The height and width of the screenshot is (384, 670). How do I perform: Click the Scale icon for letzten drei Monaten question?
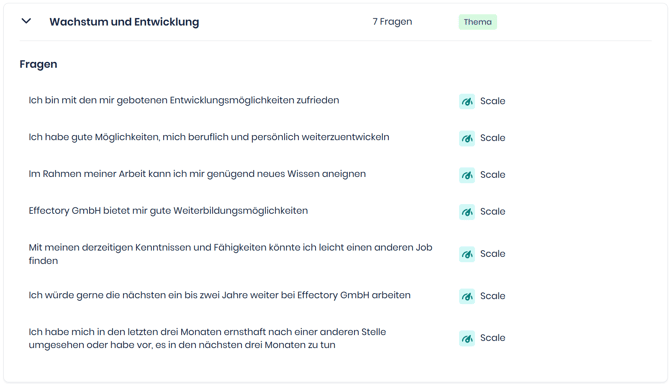[x=467, y=338]
